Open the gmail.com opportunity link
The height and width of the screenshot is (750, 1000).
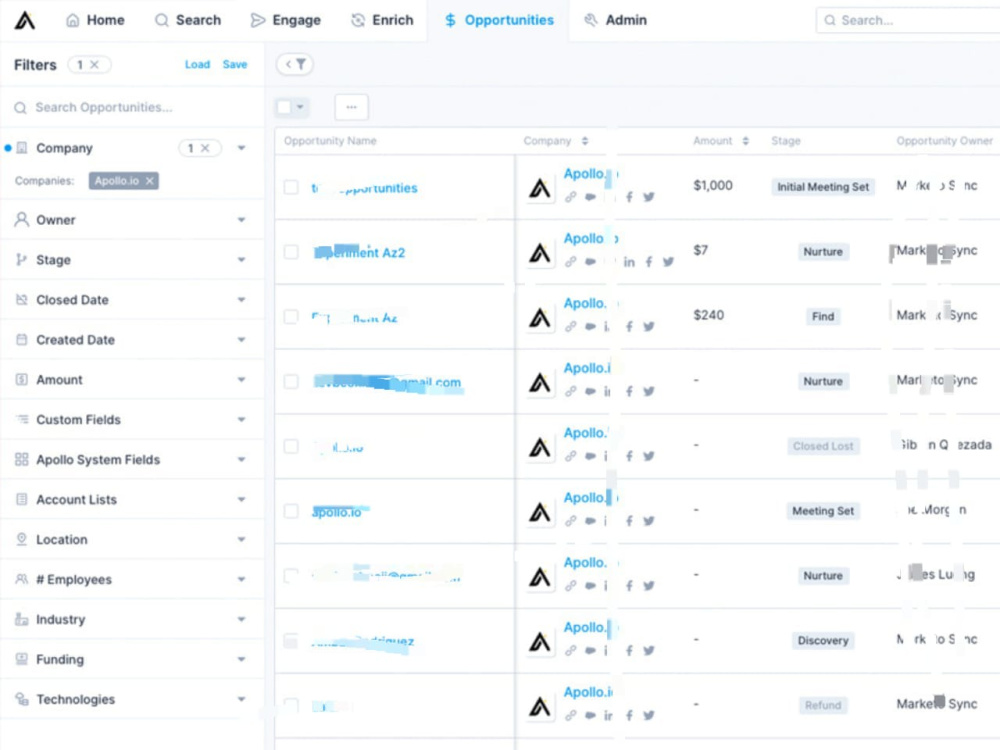pos(388,383)
